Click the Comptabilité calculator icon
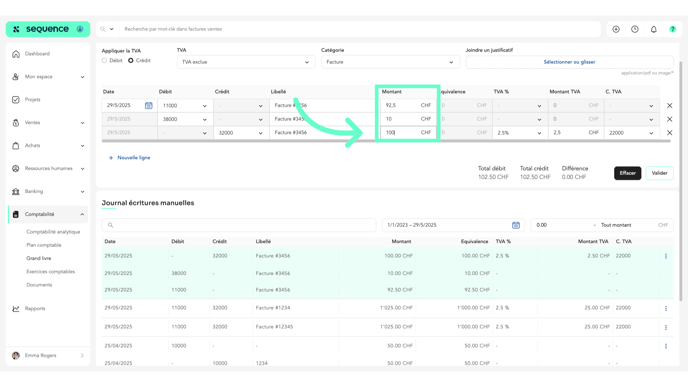 (x=16, y=215)
